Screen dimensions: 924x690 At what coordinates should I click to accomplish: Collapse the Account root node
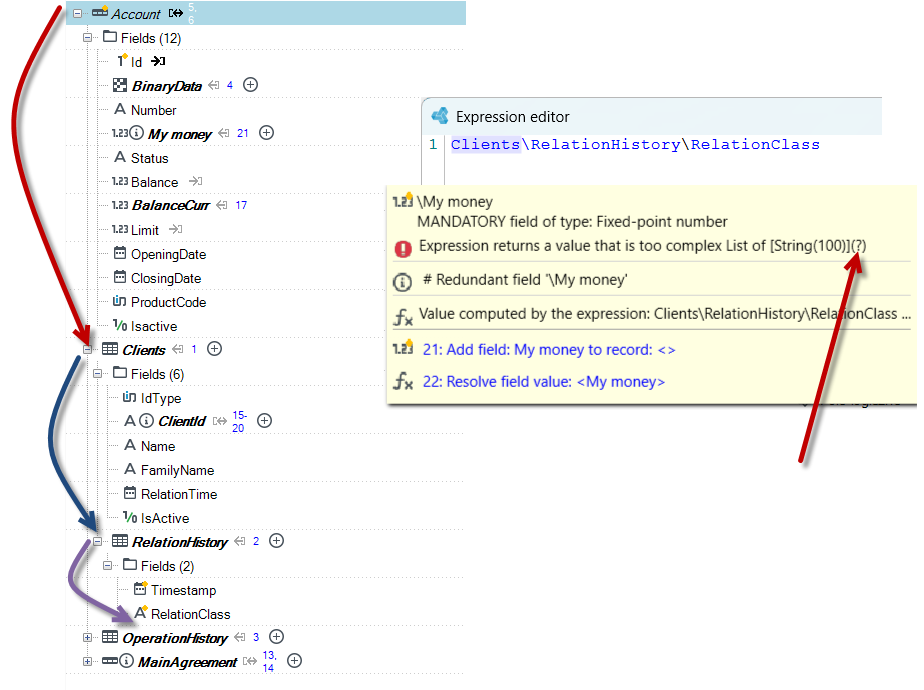click(x=77, y=13)
